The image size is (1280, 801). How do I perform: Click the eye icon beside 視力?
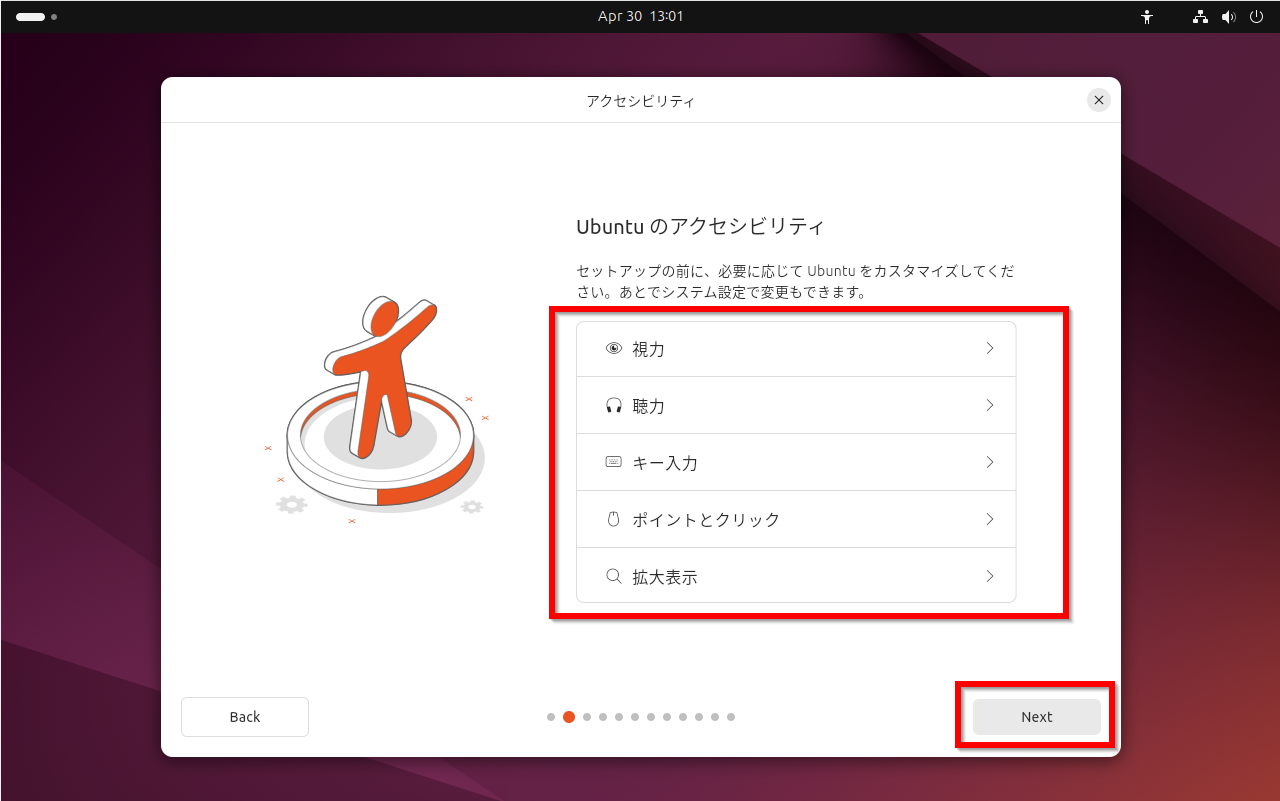point(614,349)
